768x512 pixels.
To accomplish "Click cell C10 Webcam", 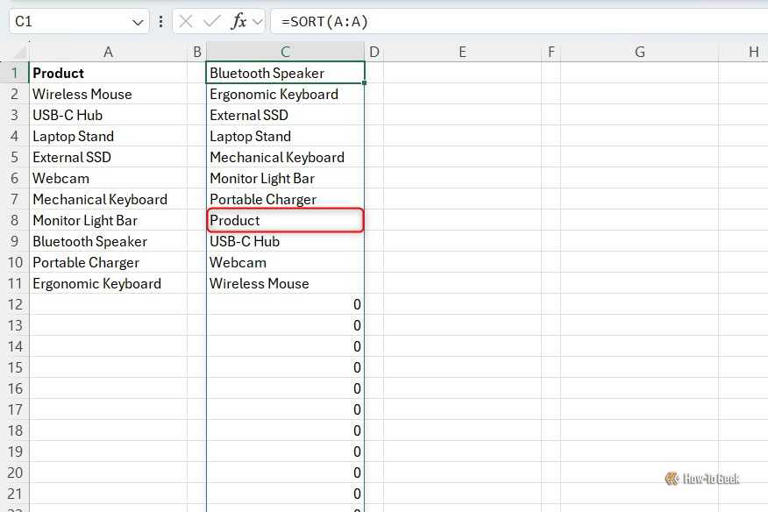I will (x=286, y=263).
